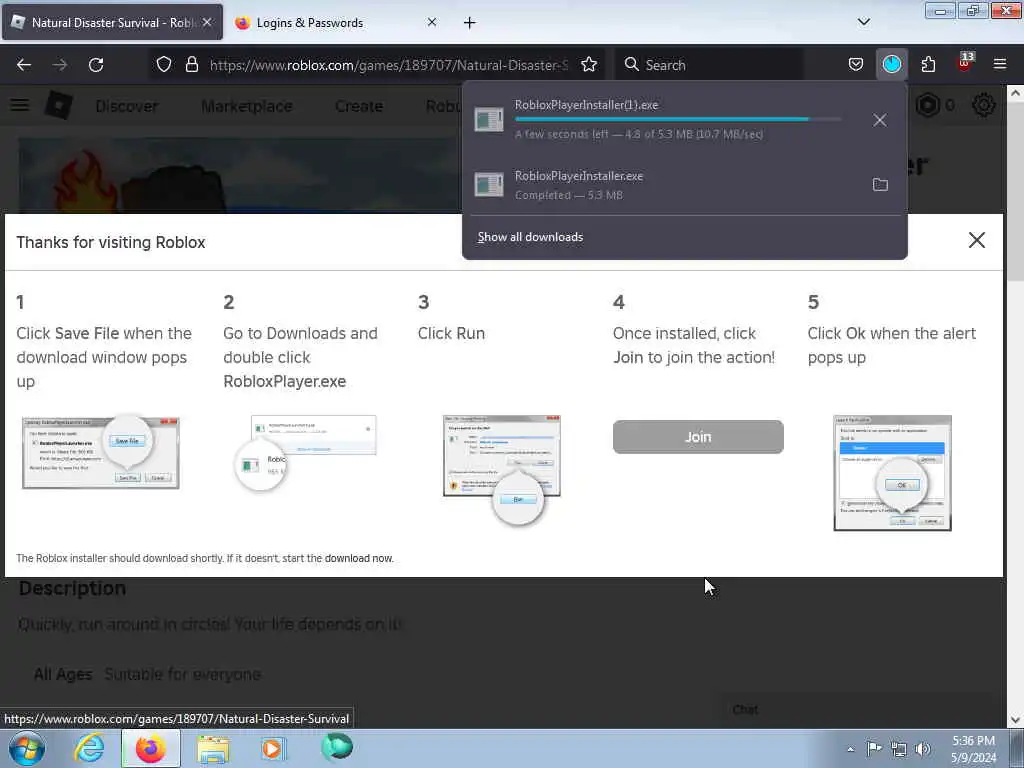Cancel RobloxPlayerInstaller(1).exe download

(x=880, y=120)
